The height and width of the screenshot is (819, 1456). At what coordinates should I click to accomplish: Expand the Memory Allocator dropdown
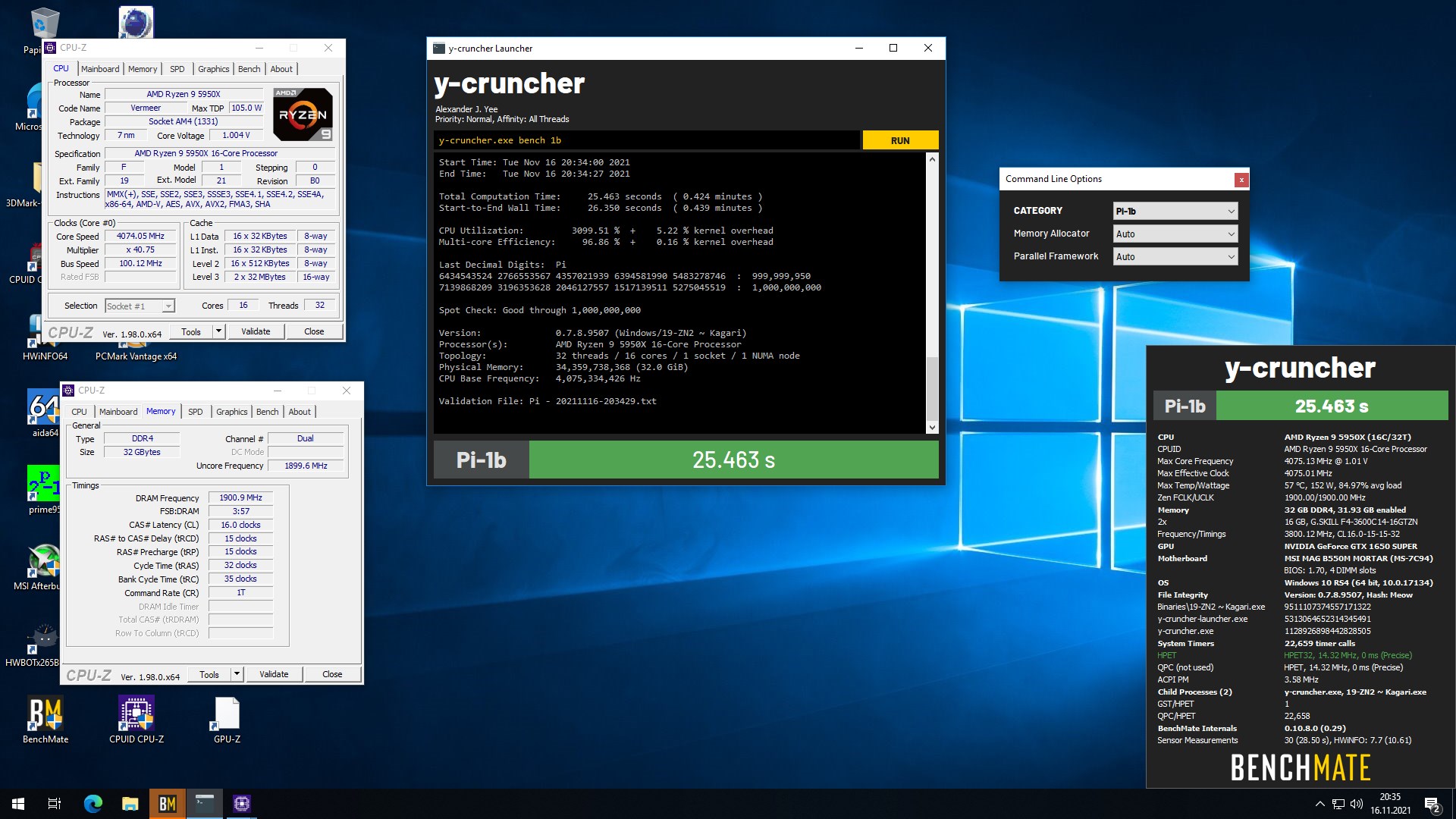click(x=1175, y=234)
